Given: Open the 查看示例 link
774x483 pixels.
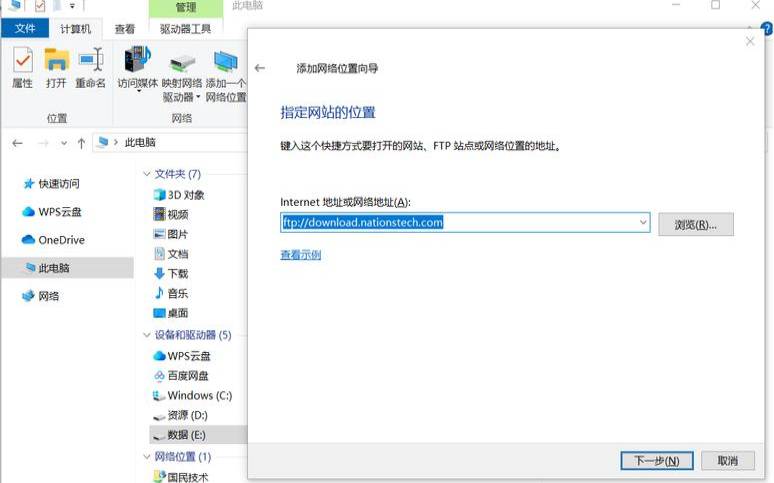Looking at the screenshot, I should pyautogui.click(x=301, y=255).
